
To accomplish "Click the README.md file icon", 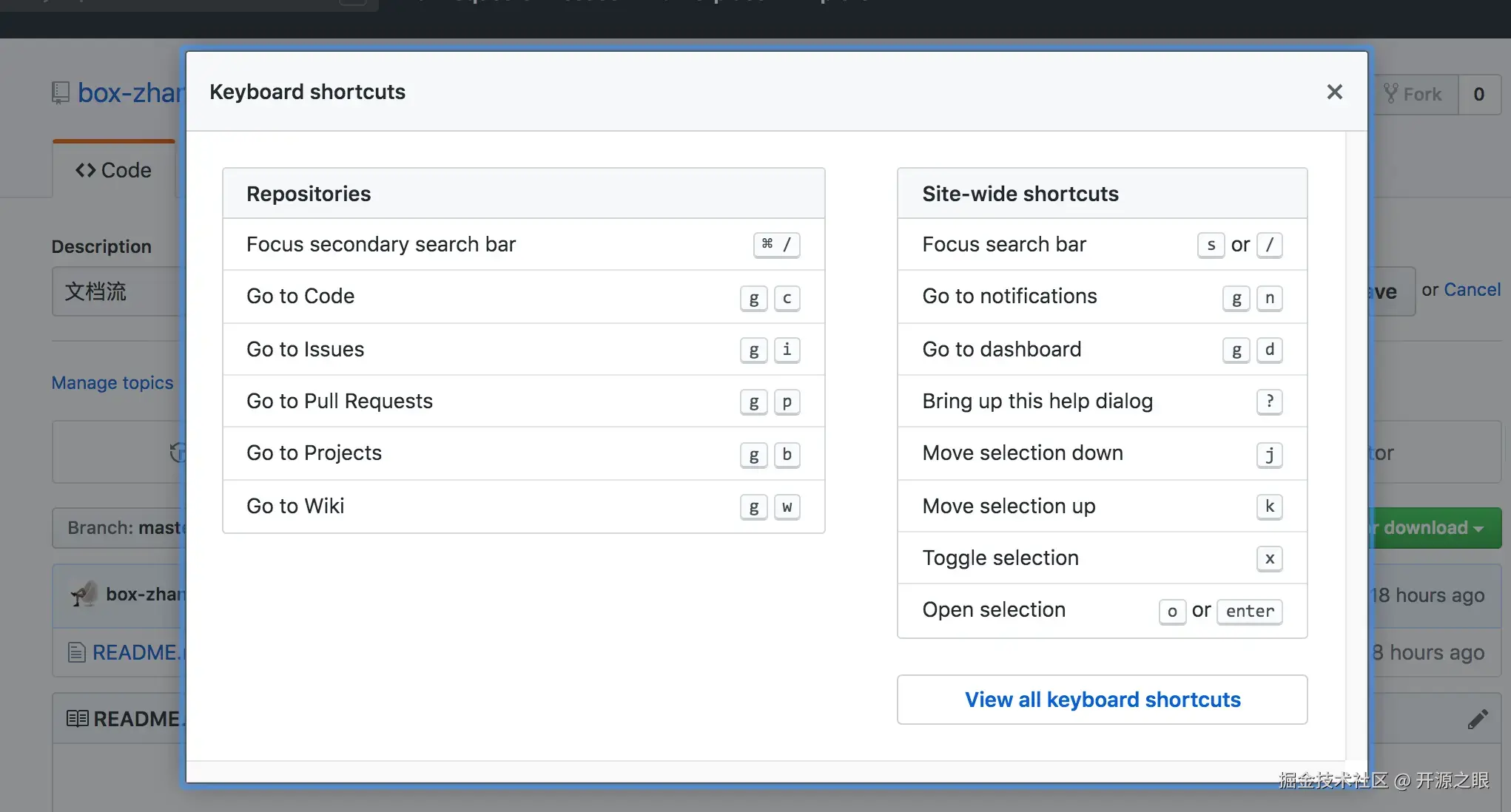I will (76, 652).
